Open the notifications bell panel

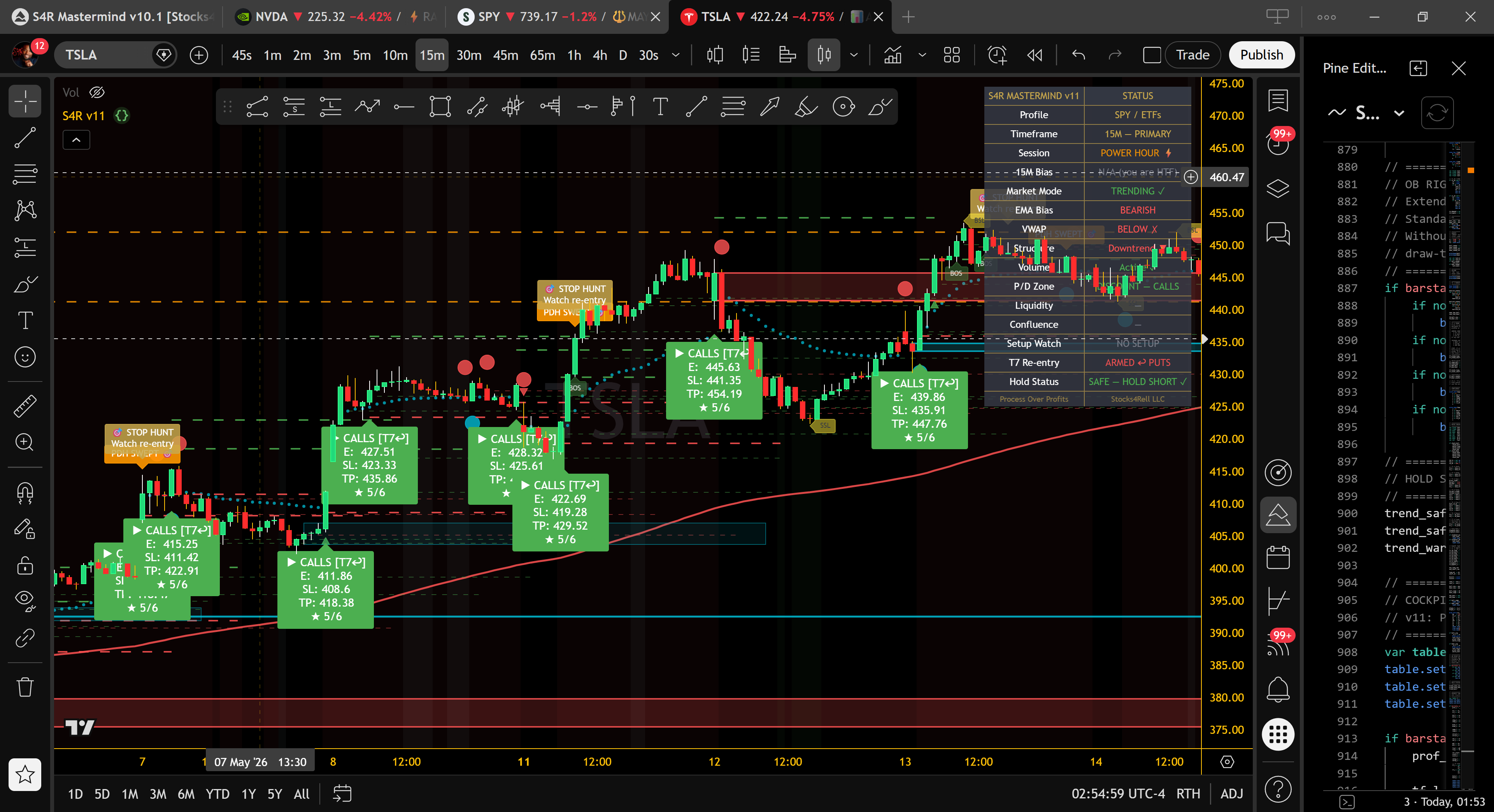click(1278, 690)
